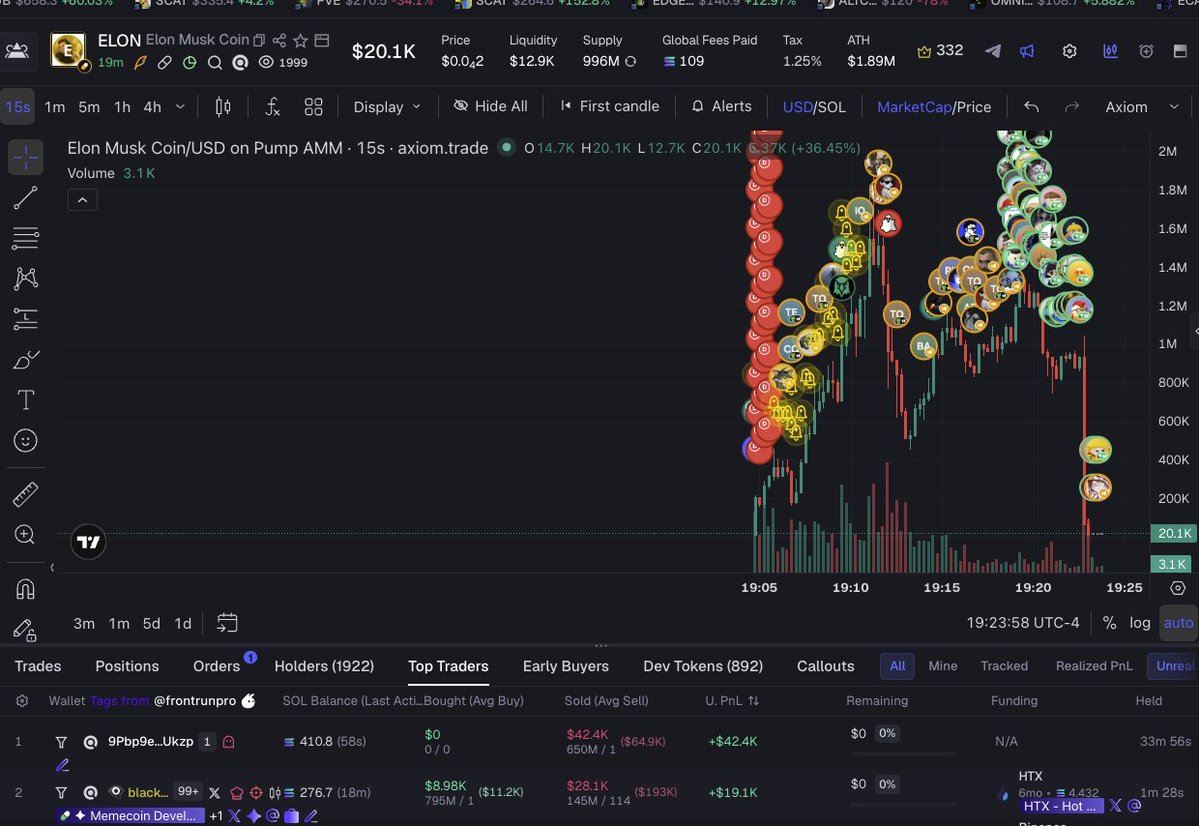Select the ruler measure tool

25,494
